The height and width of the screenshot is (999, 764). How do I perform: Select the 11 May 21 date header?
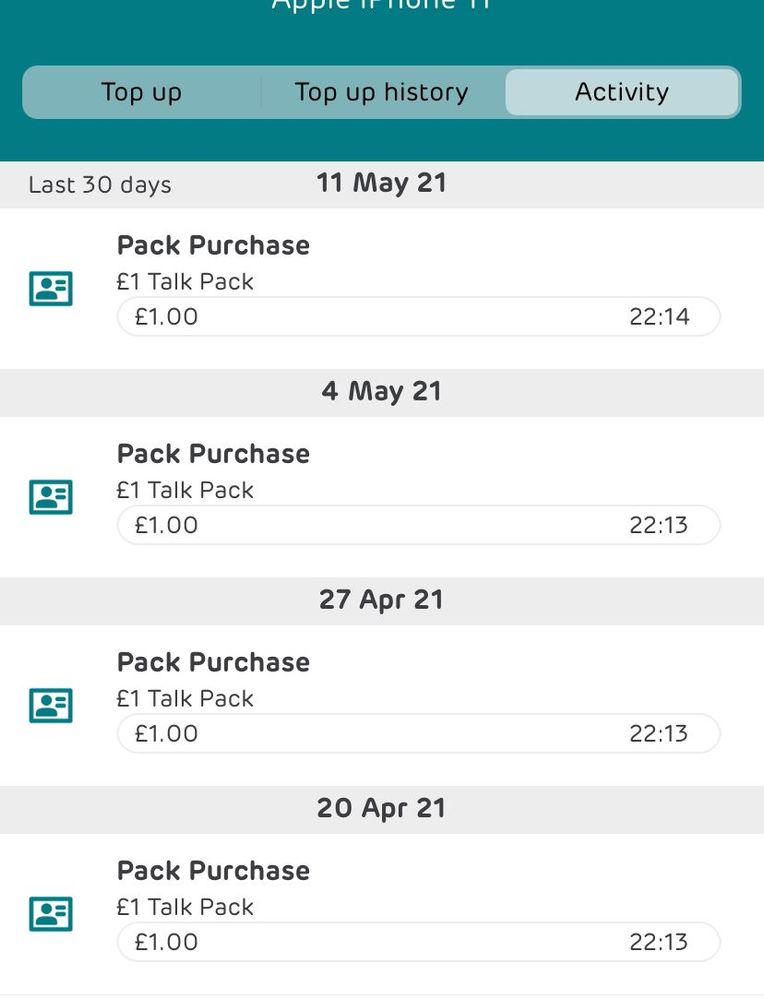pyautogui.click(x=382, y=183)
